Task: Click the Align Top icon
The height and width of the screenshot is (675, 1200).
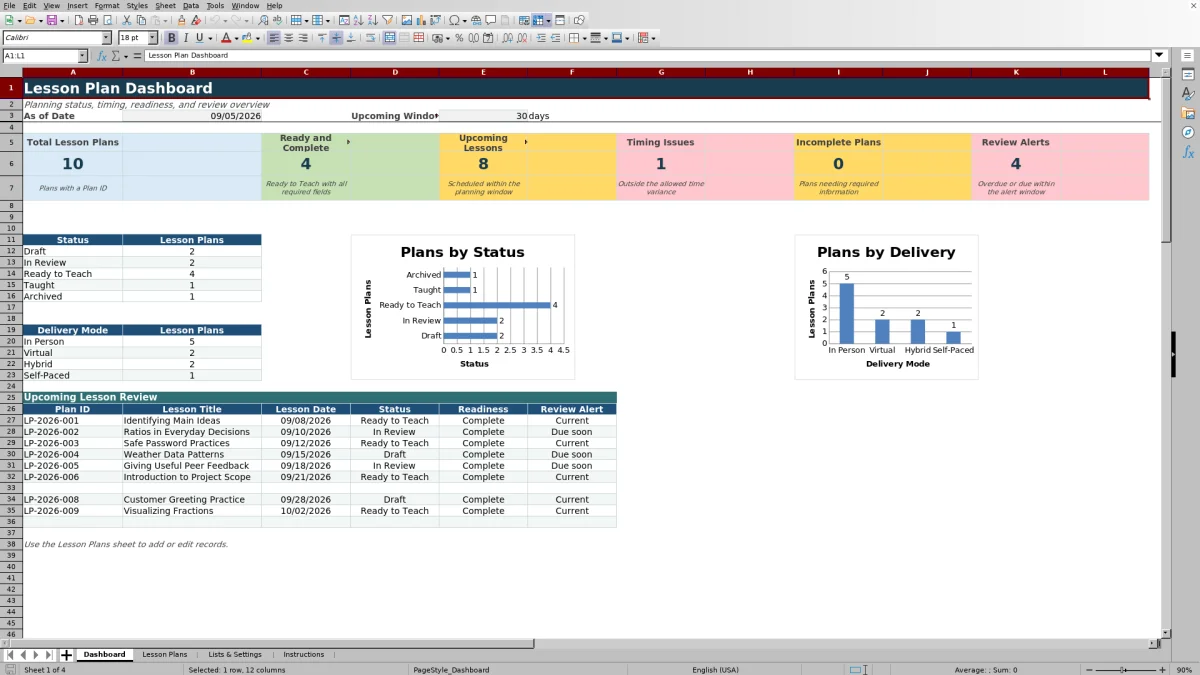Action: pyautogui.click(x=322, y=38)
